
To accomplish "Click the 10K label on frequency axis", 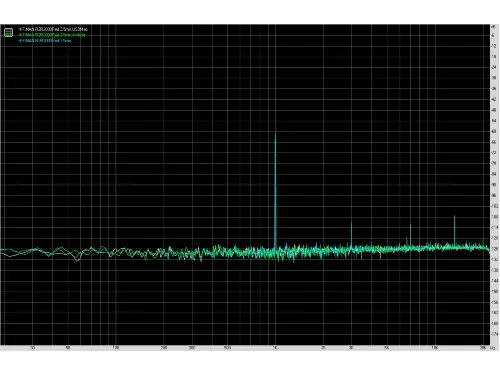I will [435, 348].
